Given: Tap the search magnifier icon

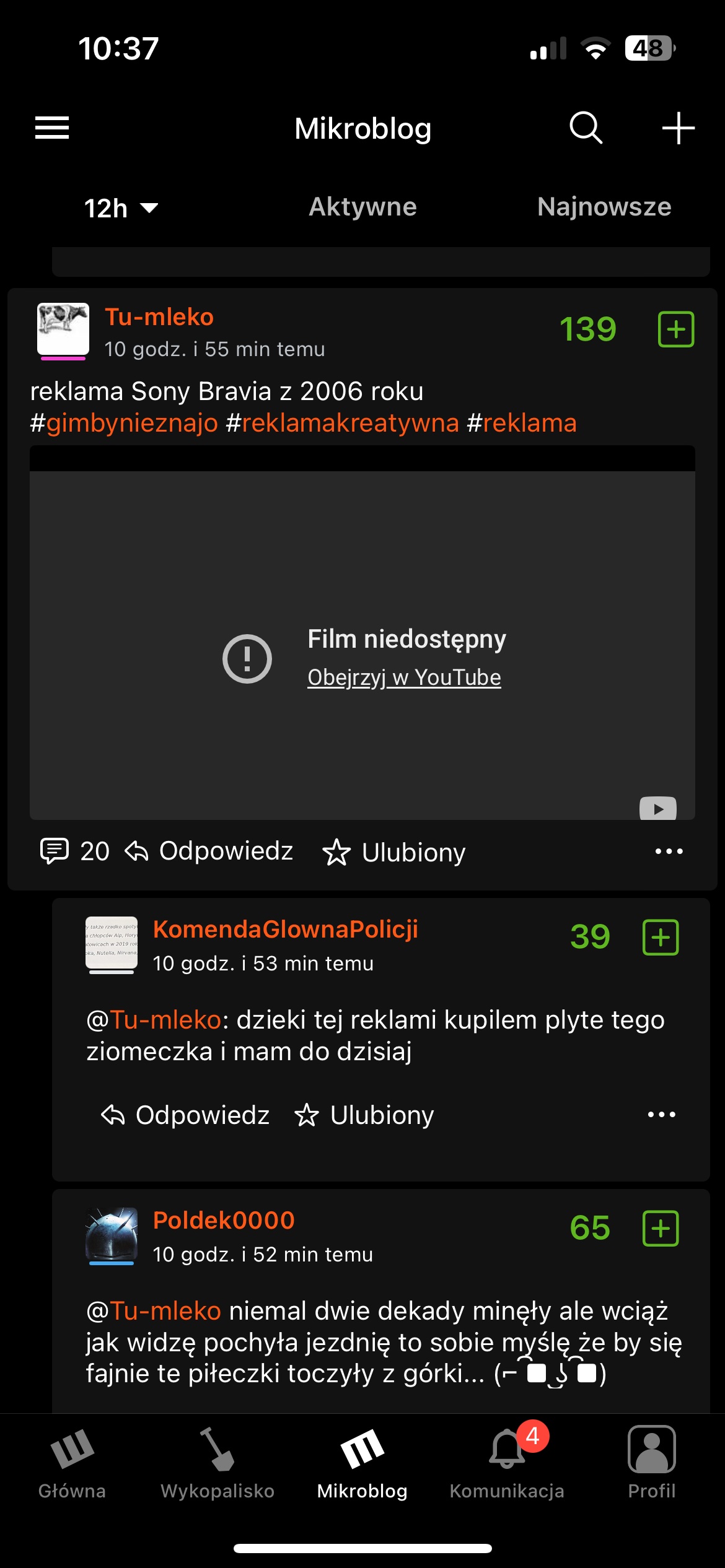Looking at the screenshot, I should [586, 128].
